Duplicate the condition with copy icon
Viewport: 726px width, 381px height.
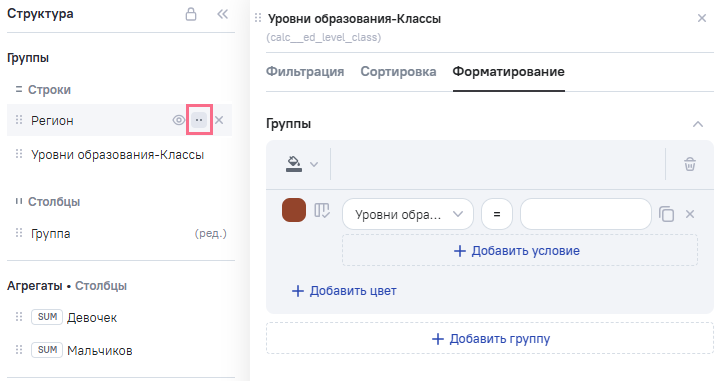tap(666, 214)
